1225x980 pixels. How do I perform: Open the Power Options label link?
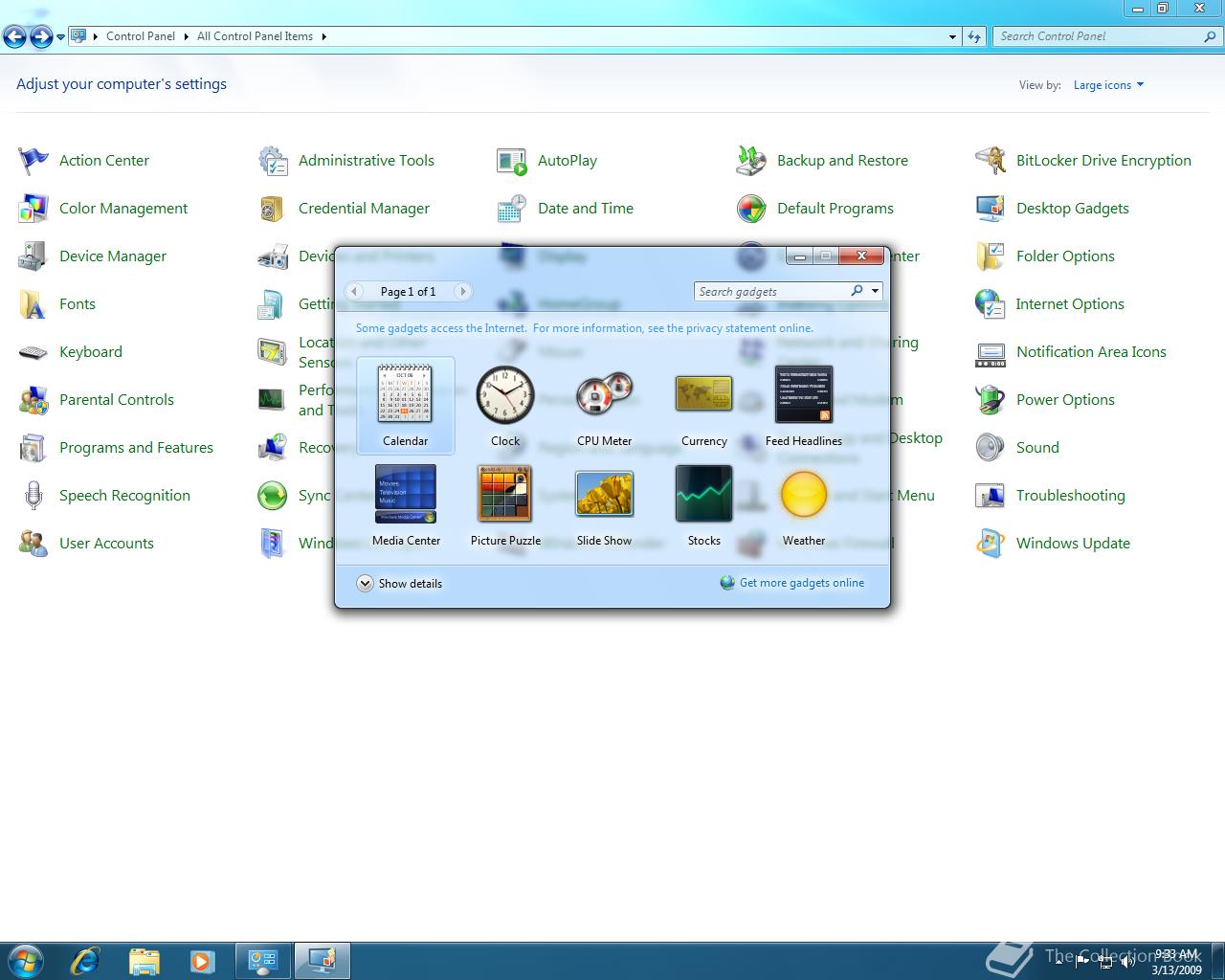[x=1065, y=400]
